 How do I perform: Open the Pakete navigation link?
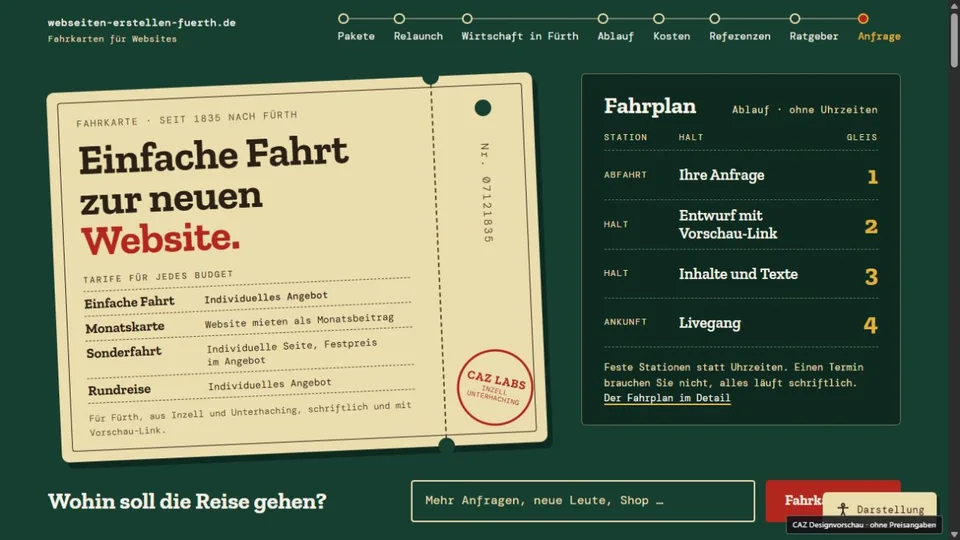(356, 36)
